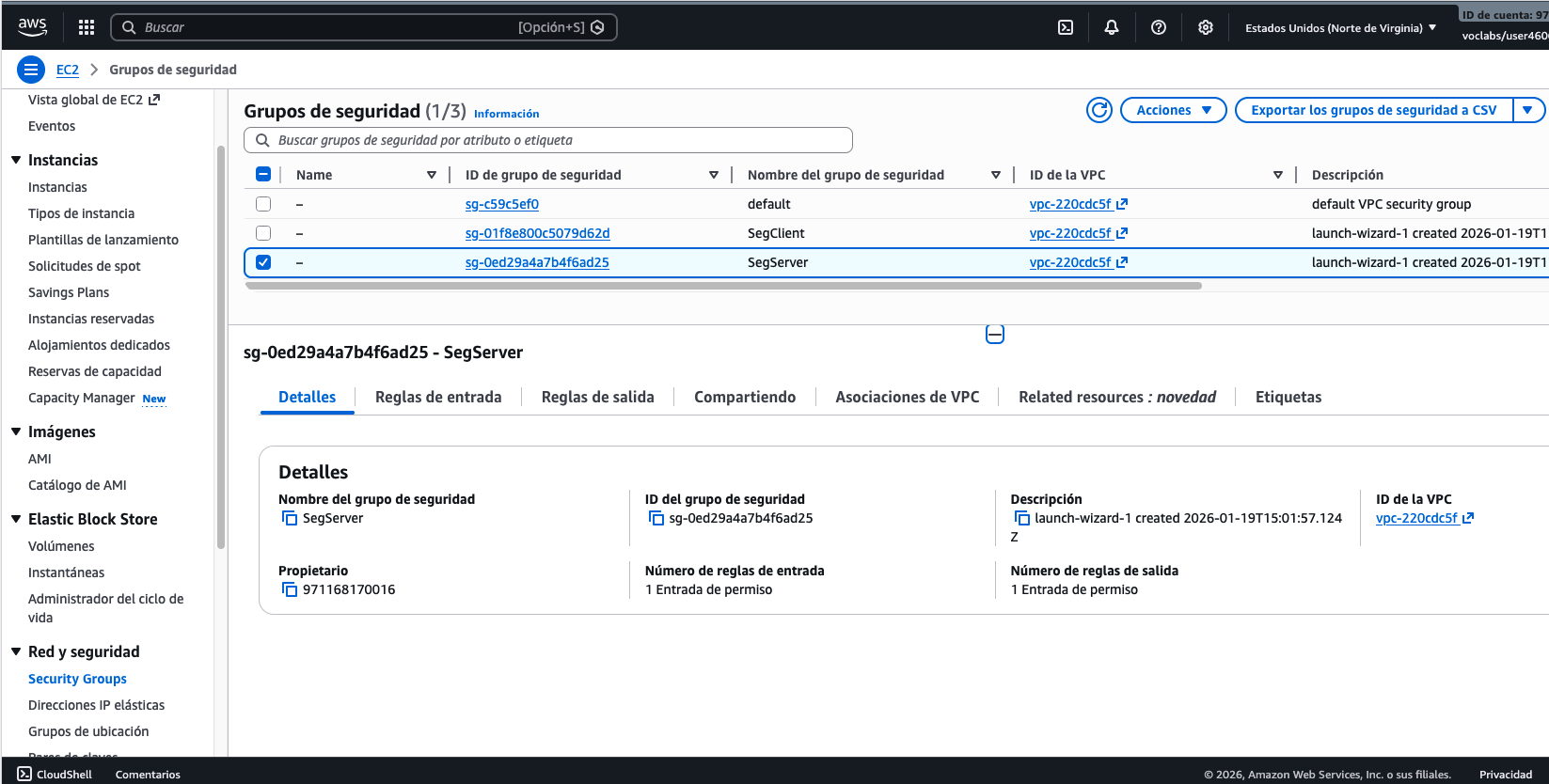Copy the owner account ID 971168170016
This screenshot has height=784, width=1549.
point(290,589)
